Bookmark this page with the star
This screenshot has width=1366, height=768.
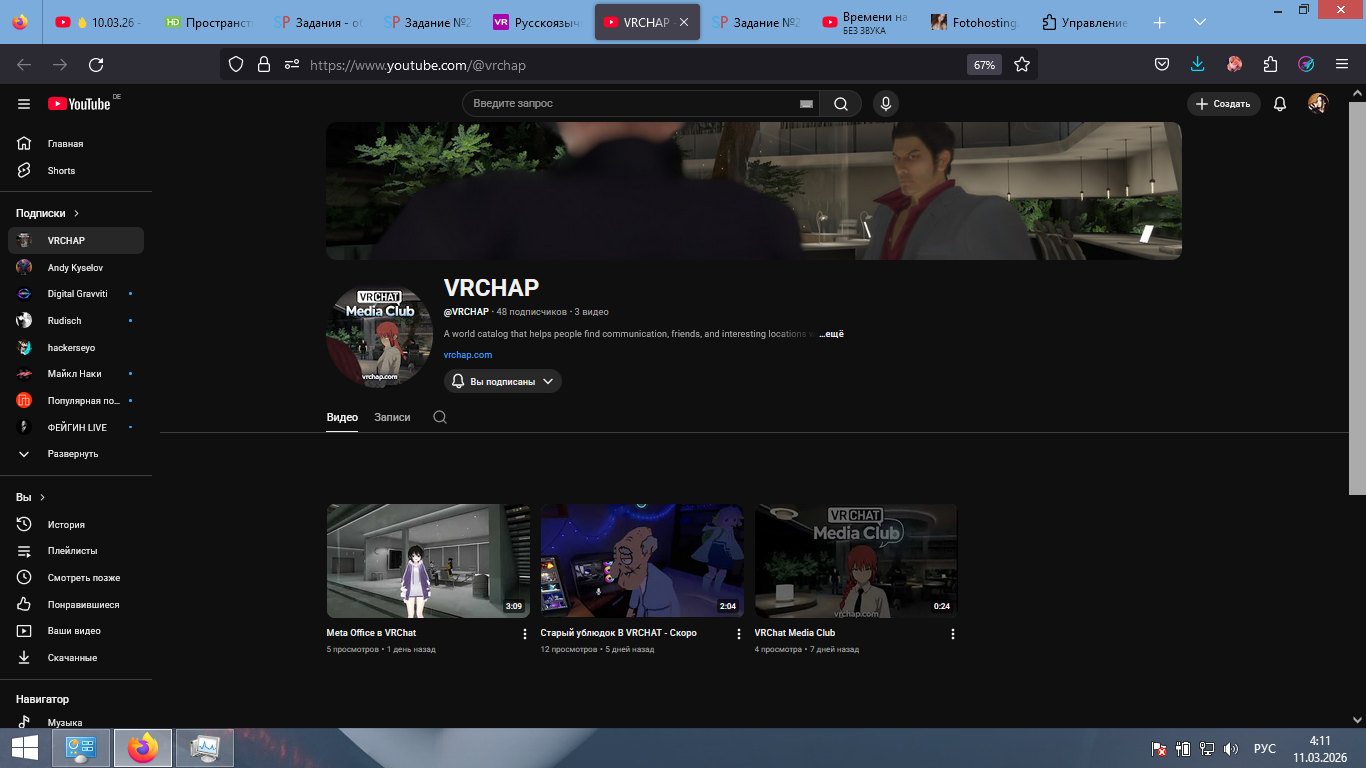coord(1022,65)
